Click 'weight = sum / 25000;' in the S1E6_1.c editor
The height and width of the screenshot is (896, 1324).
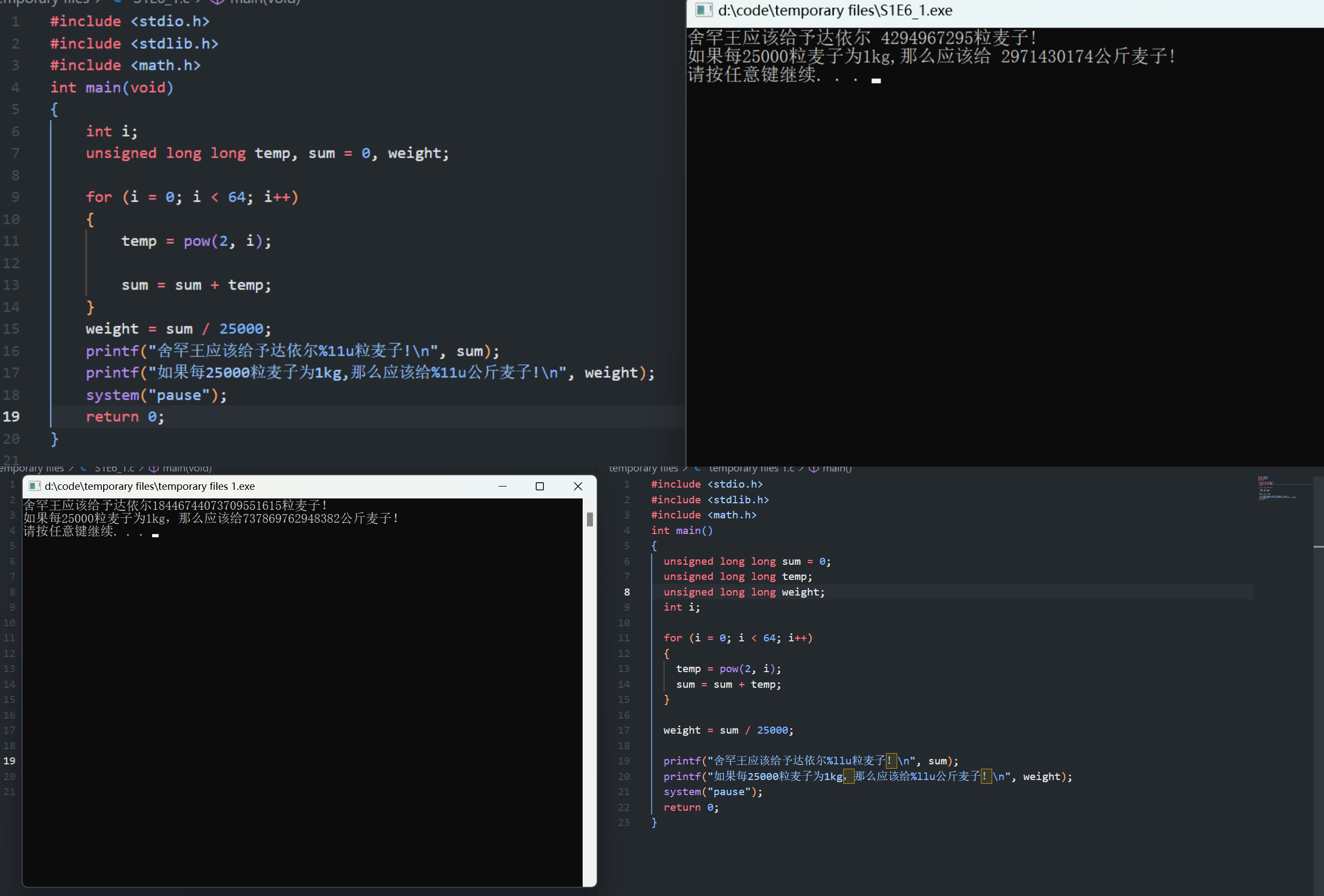click(x=179, y=329)
